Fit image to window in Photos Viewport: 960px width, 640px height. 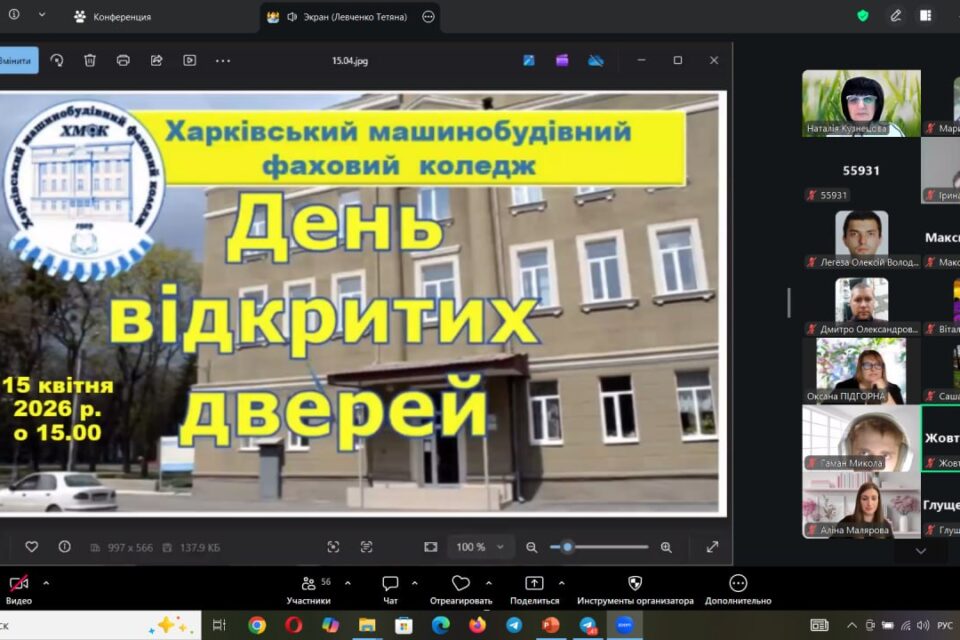[x=431, y=547]
